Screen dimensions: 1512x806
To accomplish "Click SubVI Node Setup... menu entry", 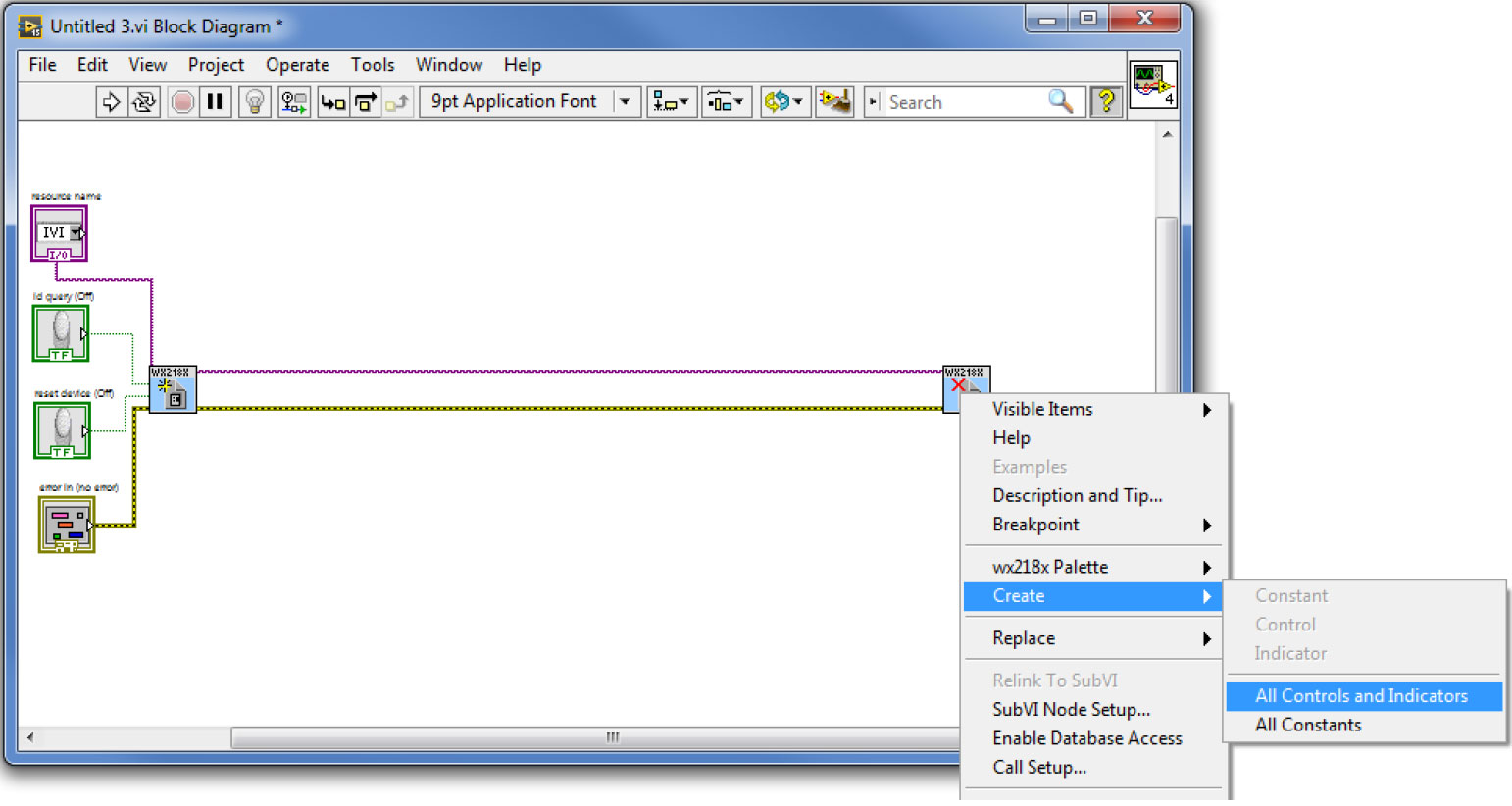I will [1071, 710].
